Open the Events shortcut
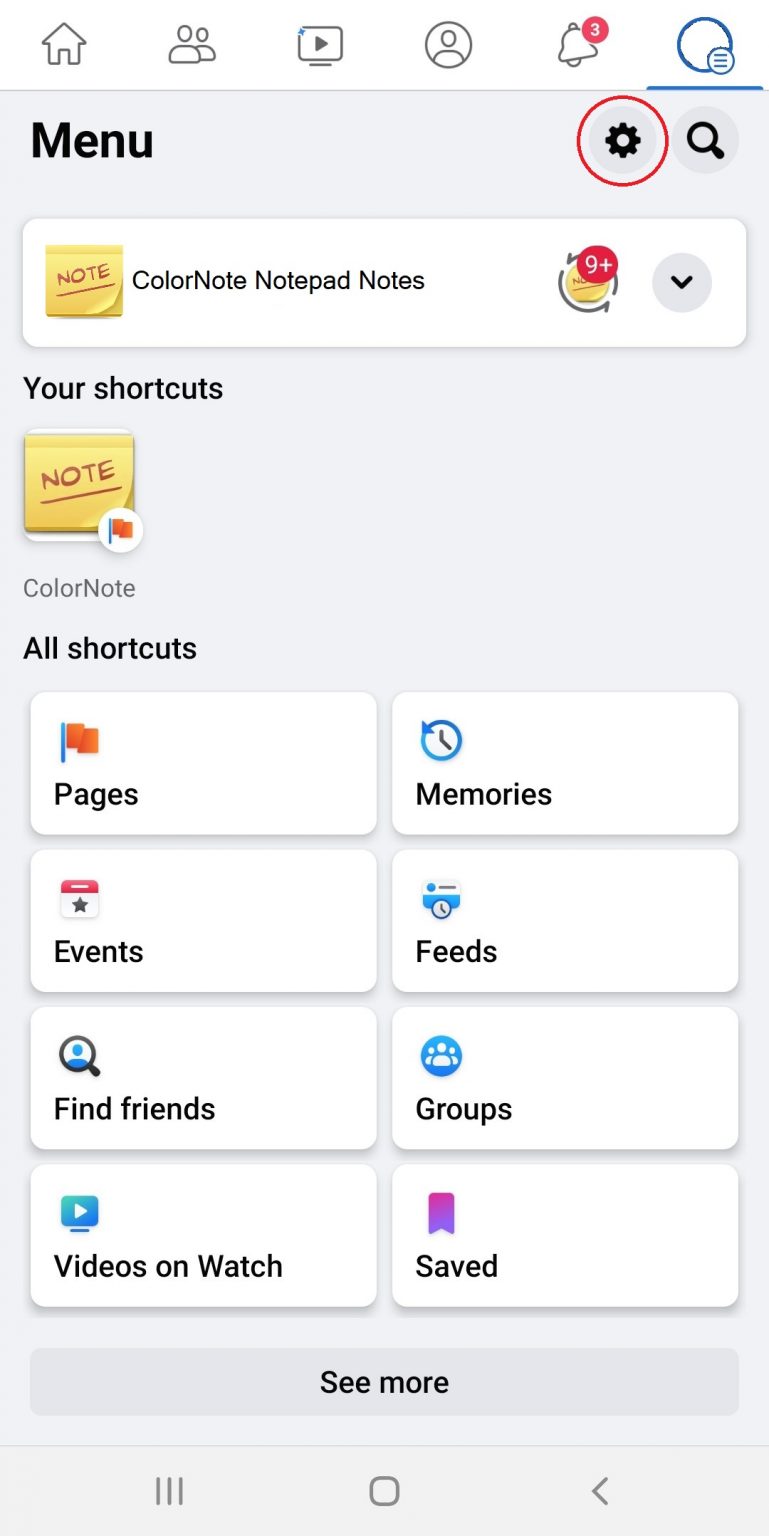 [204, 921]
